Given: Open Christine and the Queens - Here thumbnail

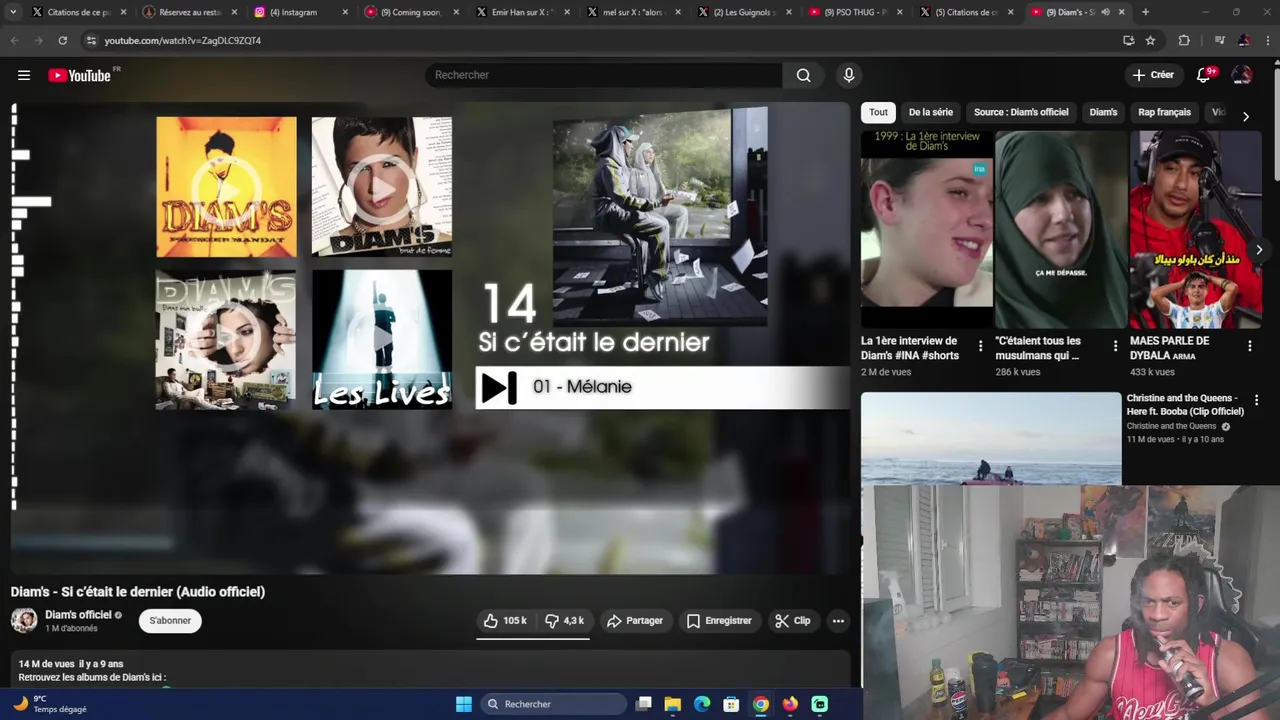Looking at the screenshot, I should click(x=991, y=438).
